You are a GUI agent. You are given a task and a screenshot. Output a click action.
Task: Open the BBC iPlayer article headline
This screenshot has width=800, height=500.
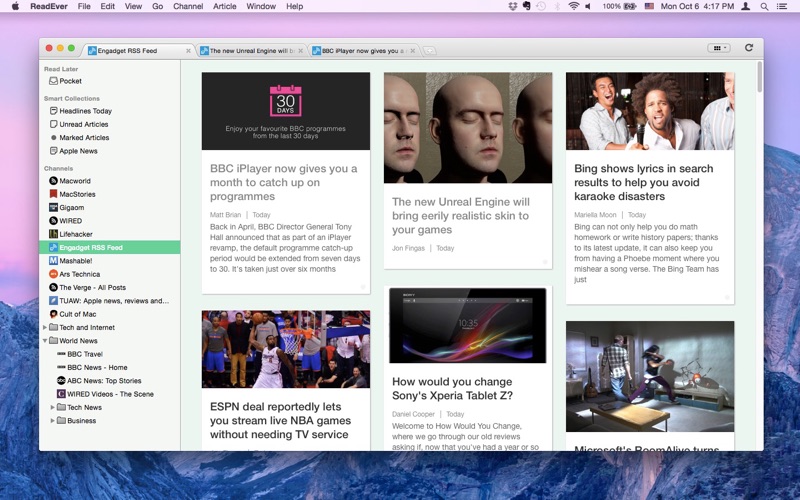(x=283, y=183)
